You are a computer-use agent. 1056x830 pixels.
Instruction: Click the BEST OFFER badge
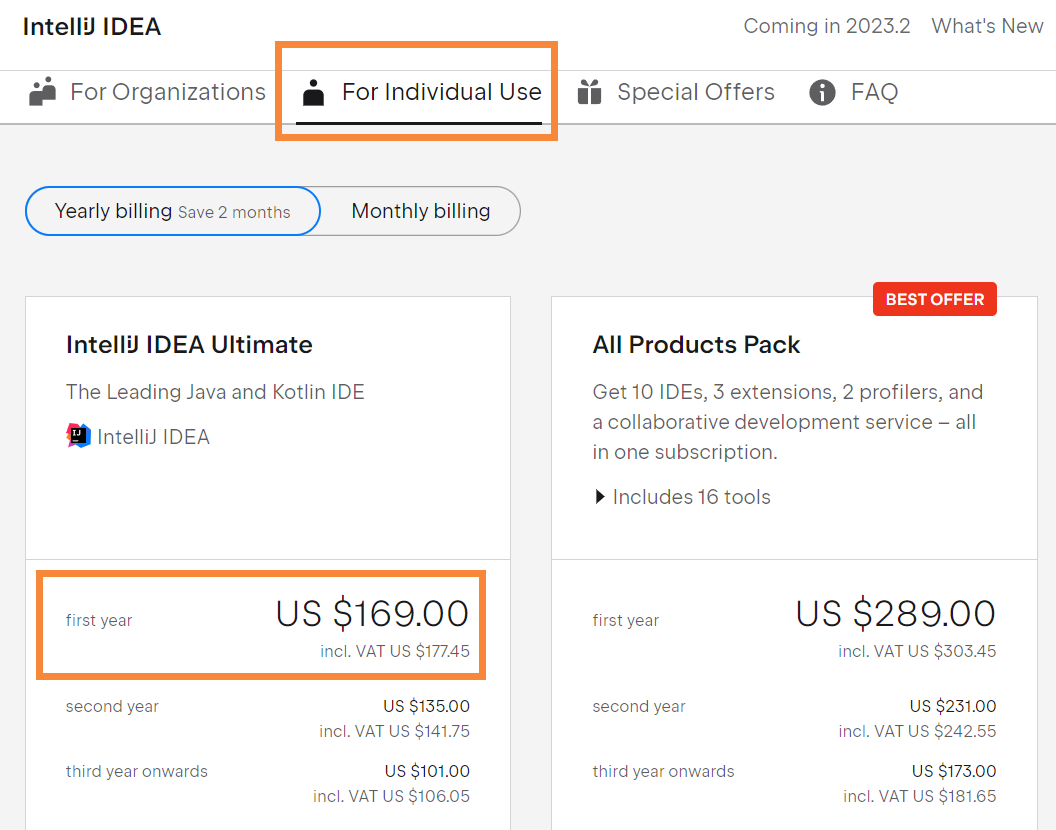(935, 299)
